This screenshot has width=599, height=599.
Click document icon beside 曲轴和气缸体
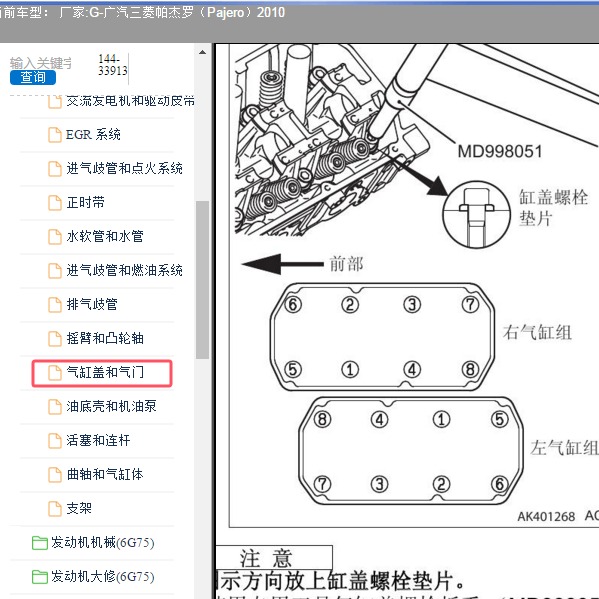tap(55, 475)
